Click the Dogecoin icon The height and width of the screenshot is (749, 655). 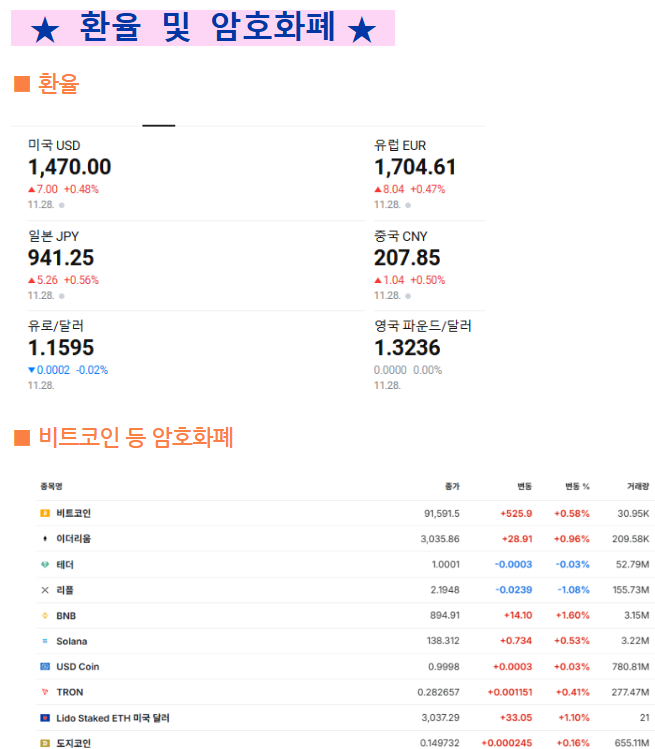[44, 743]
